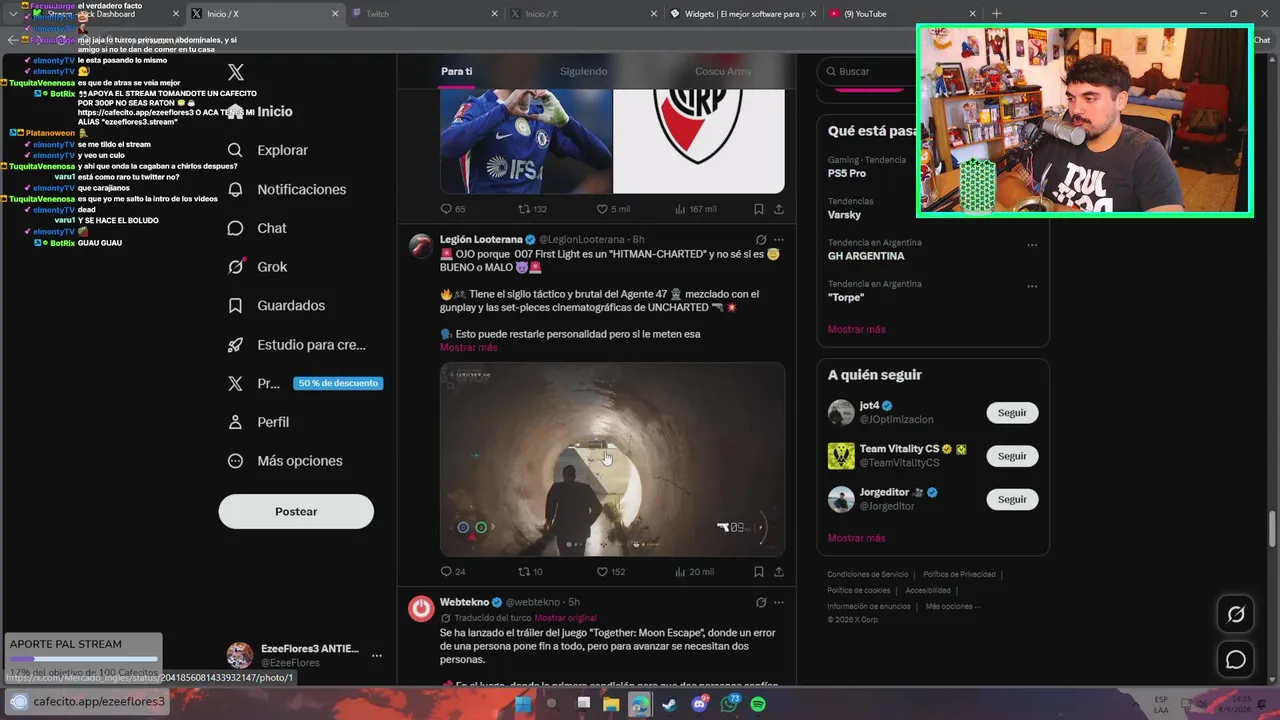Reply to the Legión Looterana post
Viewport: 1280px width, 720px height.
point(453,572)
